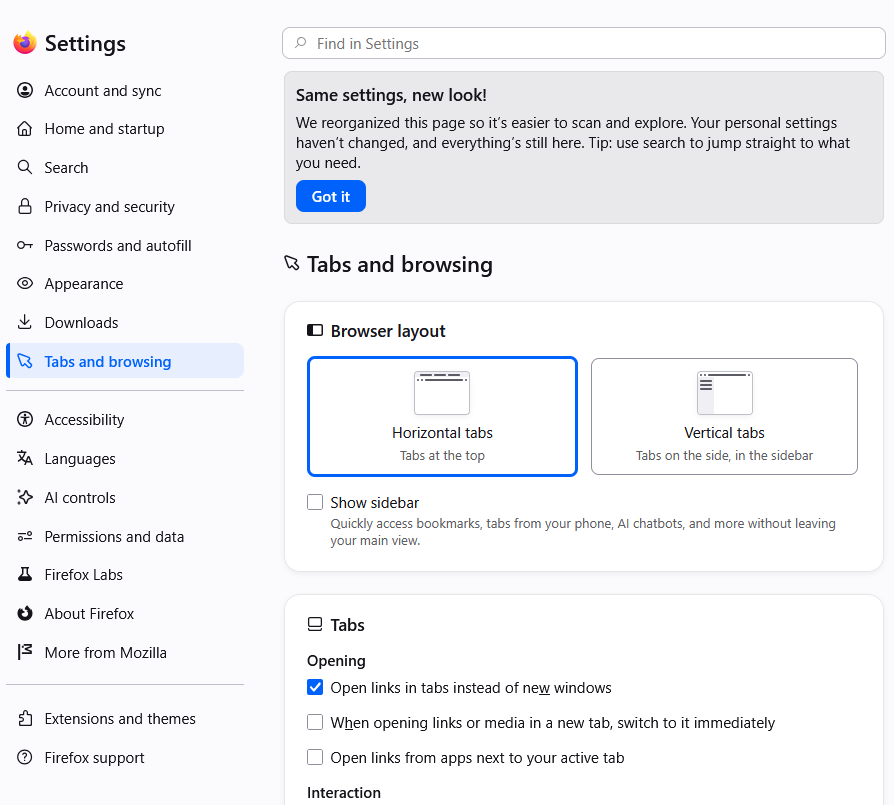Click the cursor icon beside Tabs and browsing heading
Viewport: 894px width, 805px height.
pos(292,263)
